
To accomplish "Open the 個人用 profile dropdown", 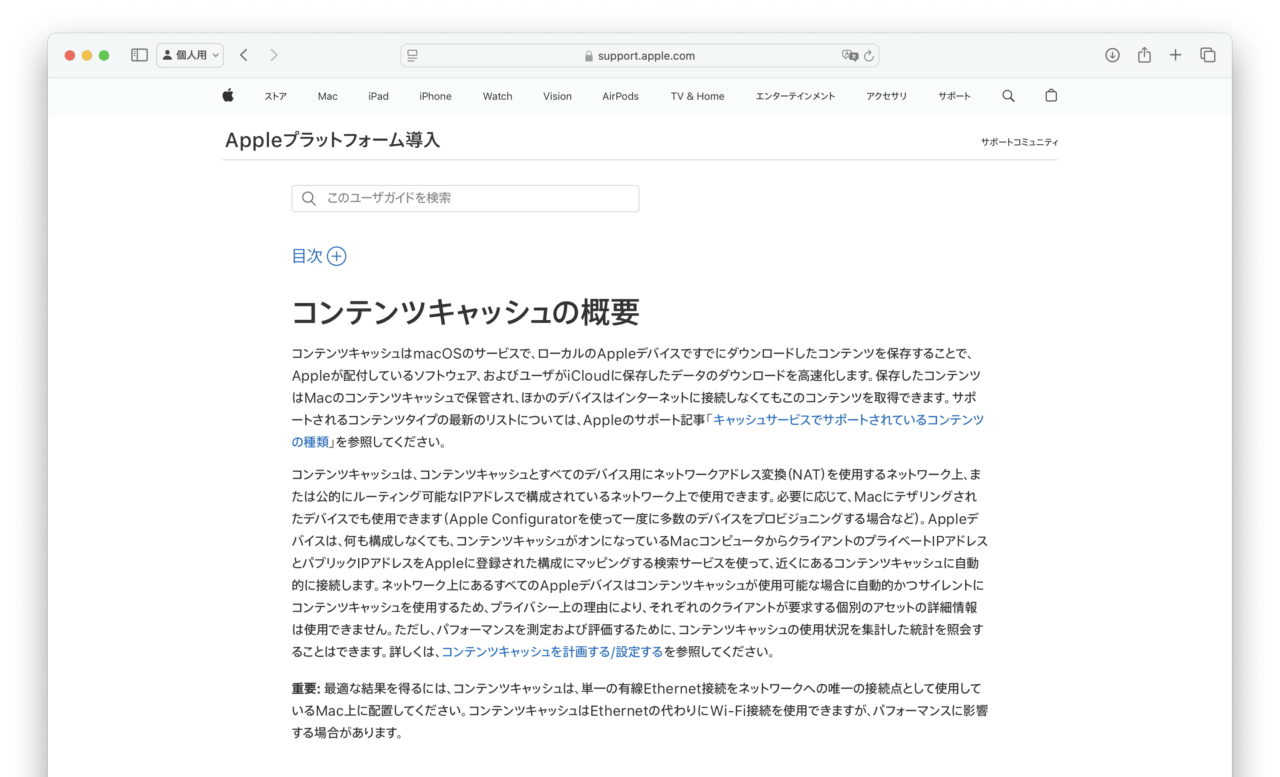I will 190,55.
